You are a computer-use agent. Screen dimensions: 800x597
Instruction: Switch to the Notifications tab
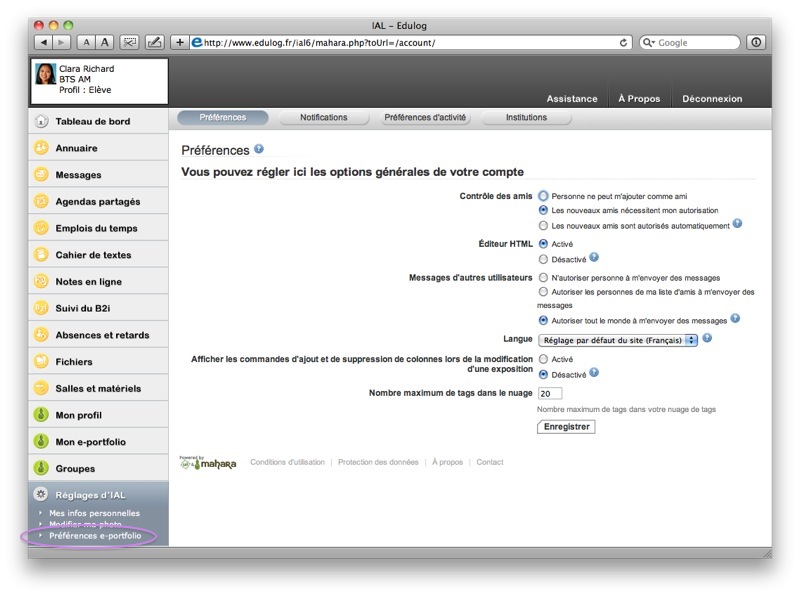click(x=323, y=117)
